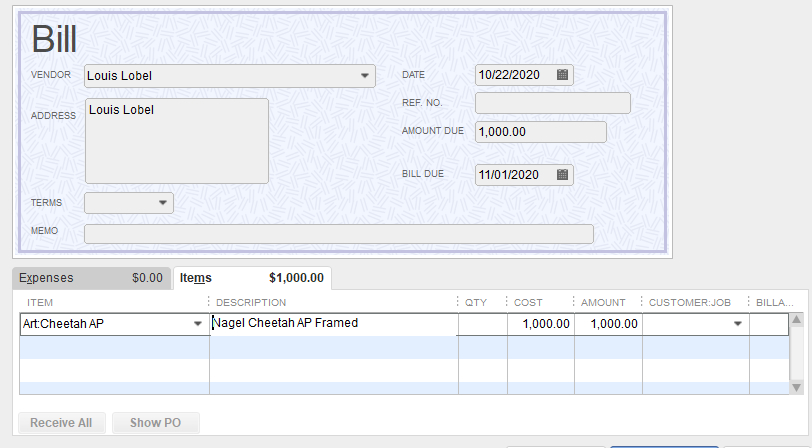The height and width of the screenshot is (448, 812).
Task: Click the Qty cell for Cheetah AP
Action: (482, 324)
